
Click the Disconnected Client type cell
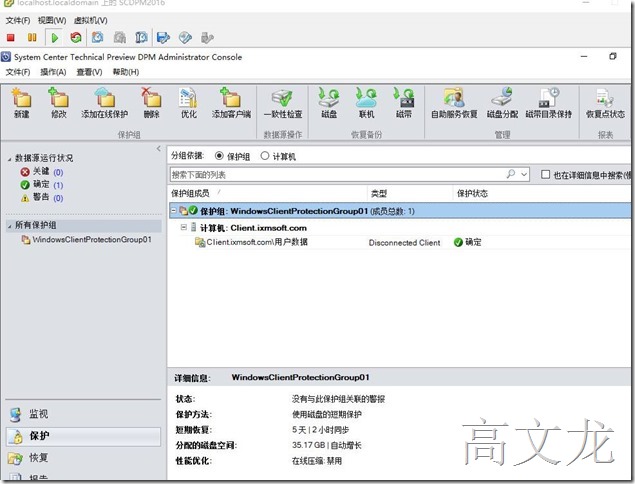[404, 243]
